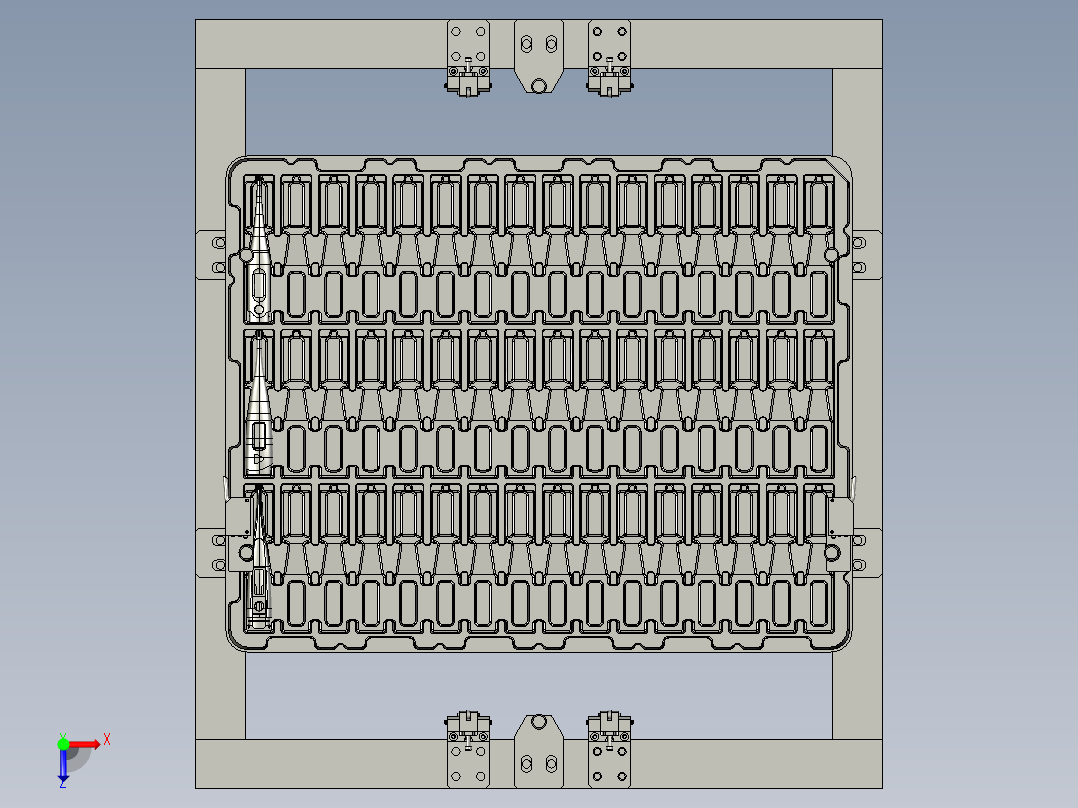
Task: Select the upper bracket on the left frame beam
Action: point(211,255)
